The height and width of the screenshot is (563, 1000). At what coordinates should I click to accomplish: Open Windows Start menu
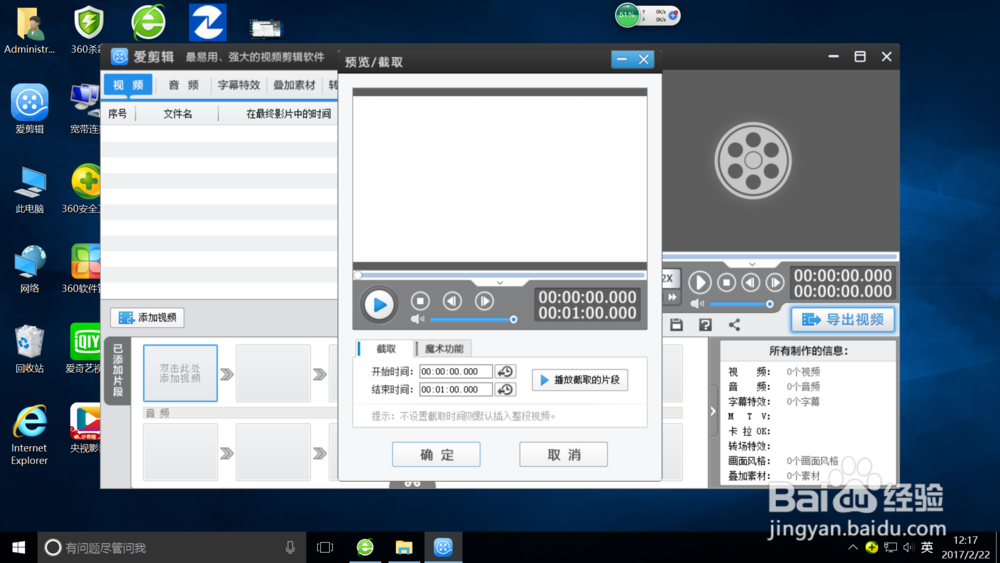(18, 547)
